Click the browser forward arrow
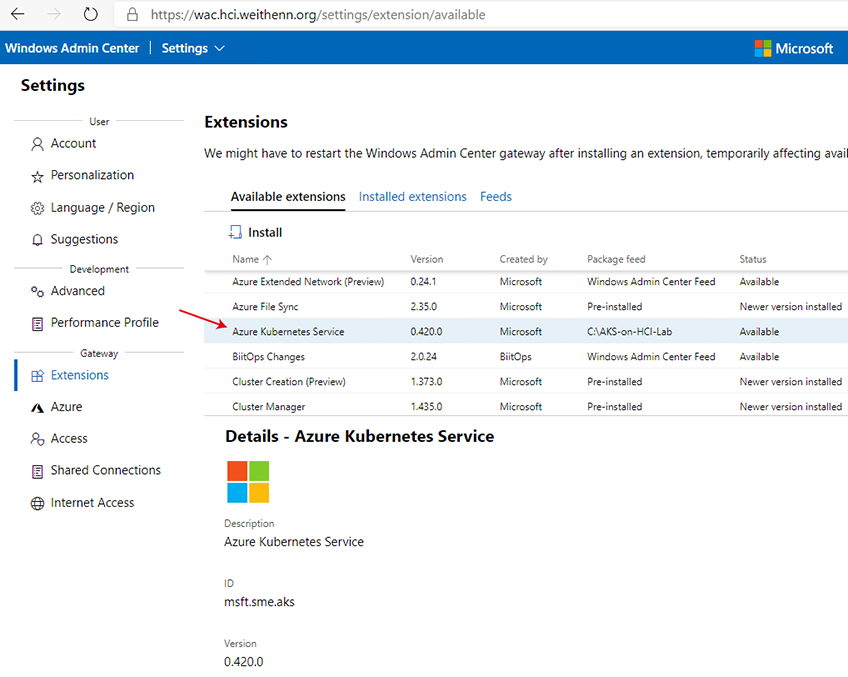Viewport: 848px width, 677px height. [54, 14]
